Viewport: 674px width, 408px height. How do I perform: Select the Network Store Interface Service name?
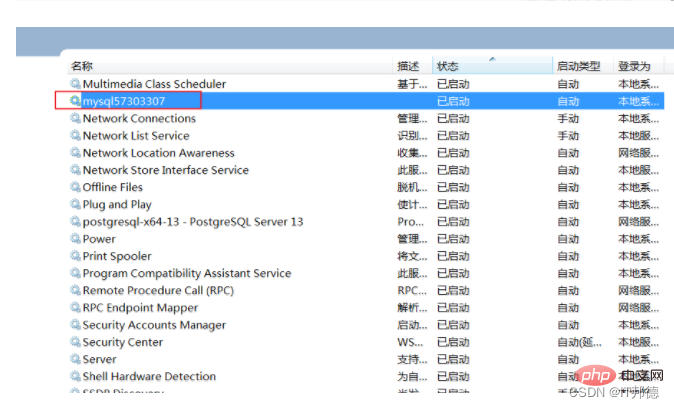(165, 170)
